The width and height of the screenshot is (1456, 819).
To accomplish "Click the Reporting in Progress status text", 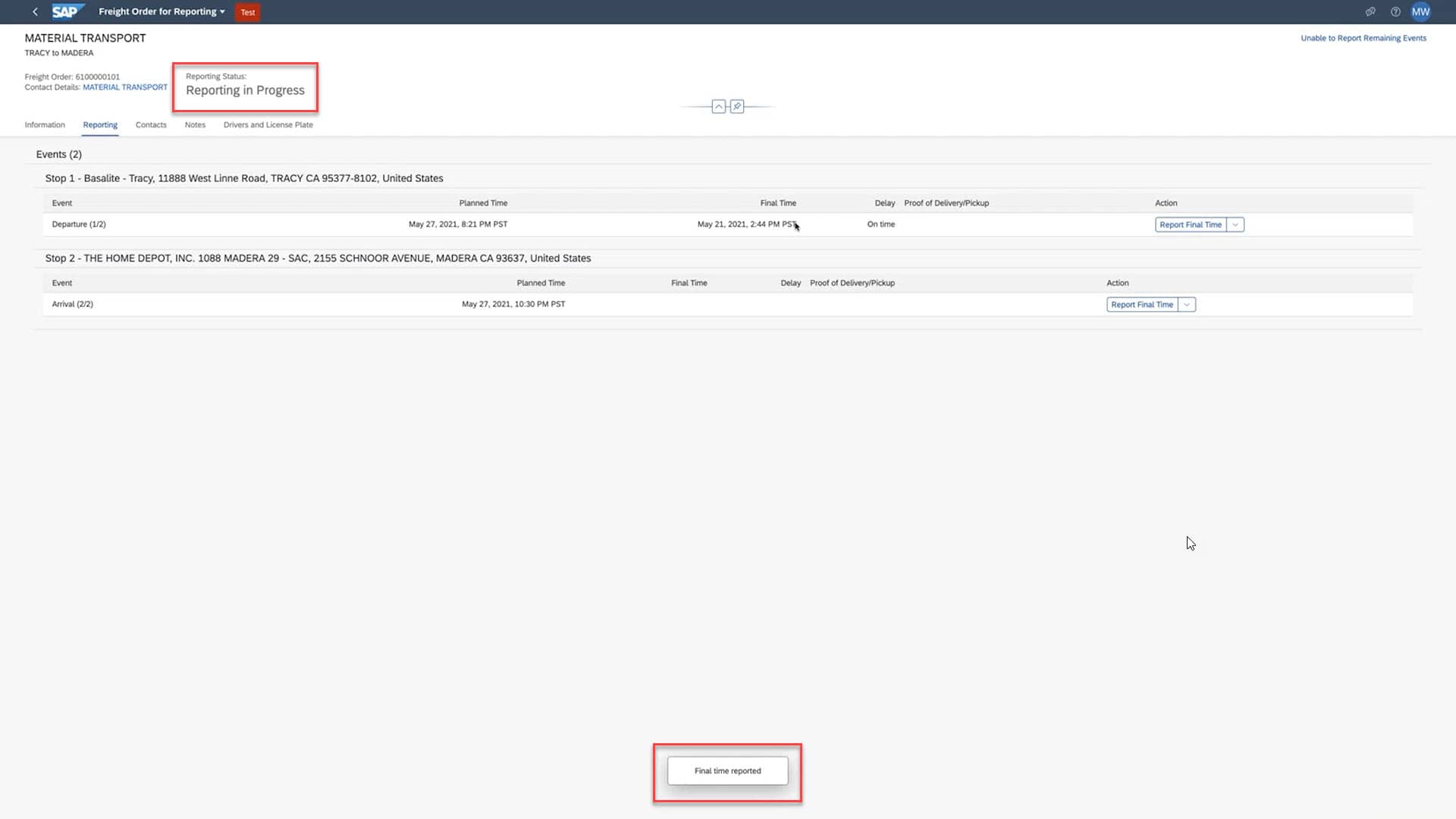I will [245, 90].
